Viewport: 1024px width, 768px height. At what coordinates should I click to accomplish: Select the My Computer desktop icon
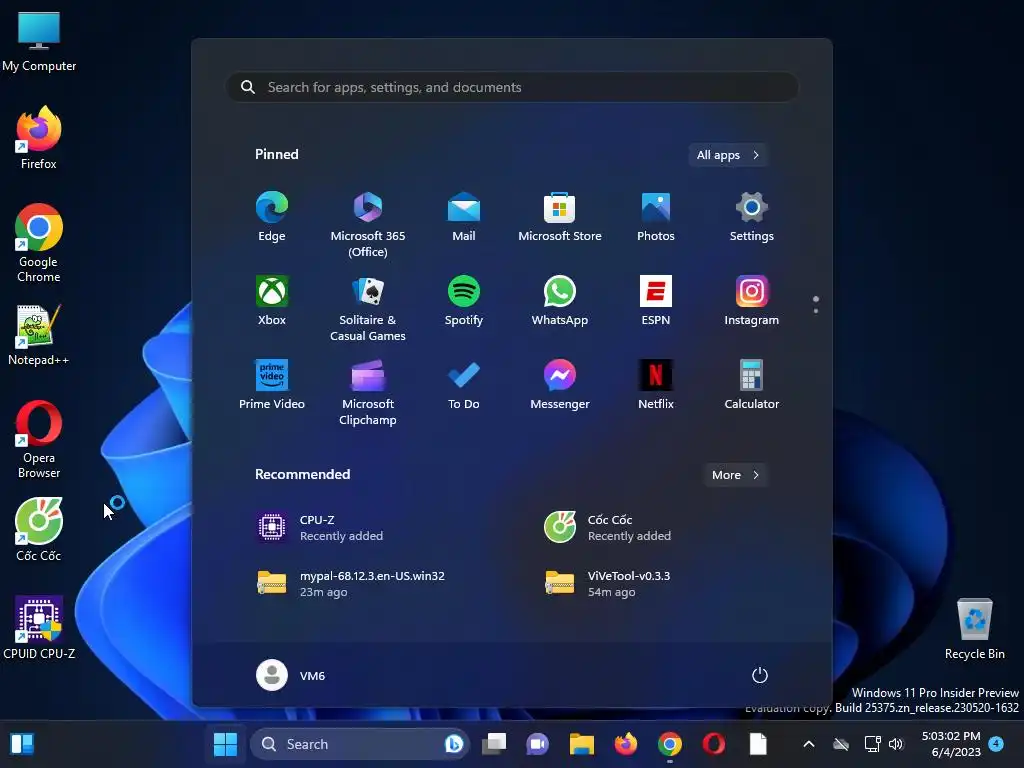click(x=39, y=41)
